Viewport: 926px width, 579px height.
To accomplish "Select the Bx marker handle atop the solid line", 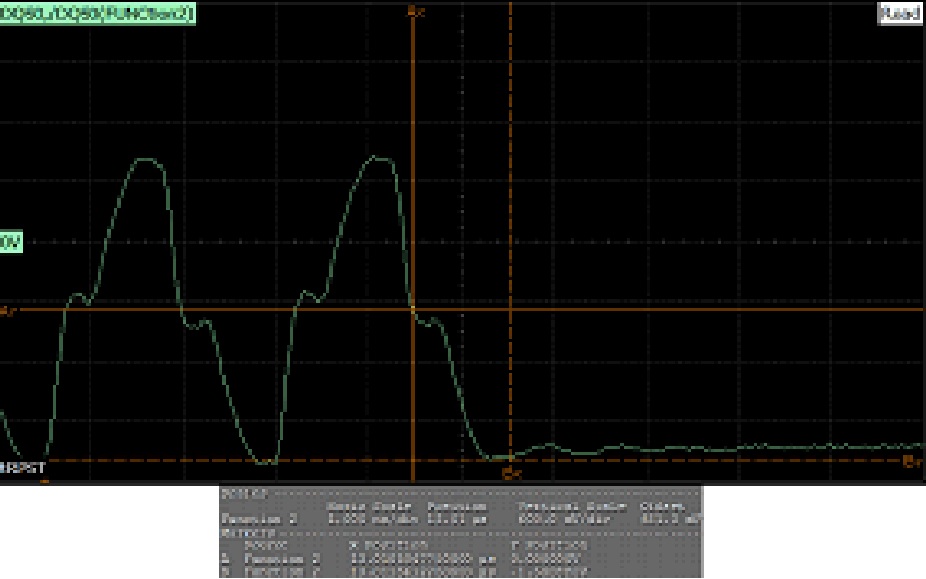I will (x=416, y=12).
